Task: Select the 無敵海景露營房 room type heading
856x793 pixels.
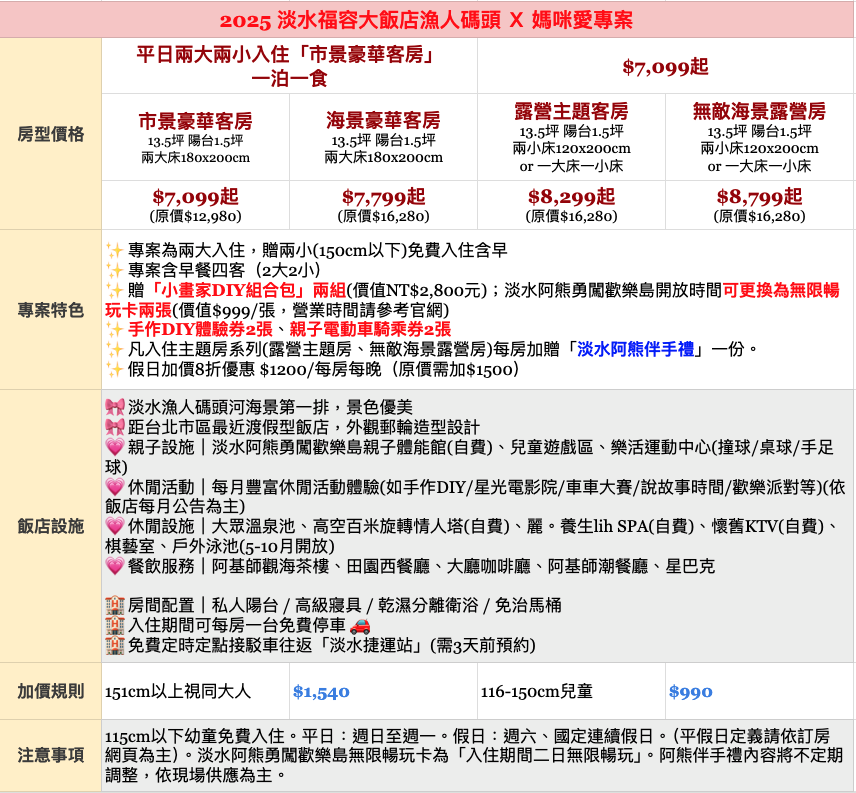Action: (760, 111)
